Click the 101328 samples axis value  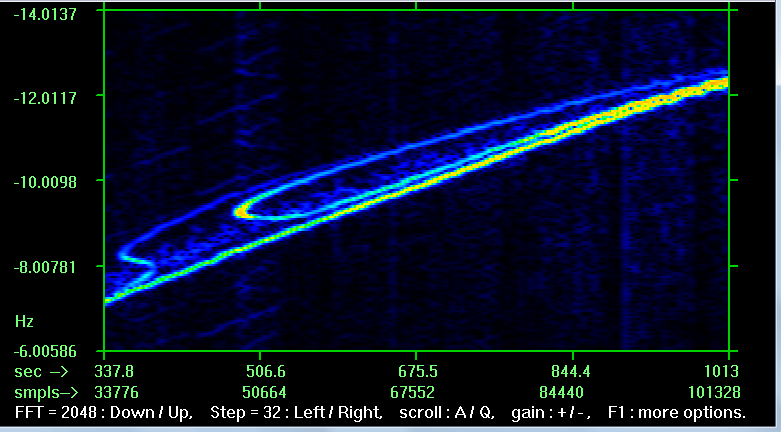714,393
